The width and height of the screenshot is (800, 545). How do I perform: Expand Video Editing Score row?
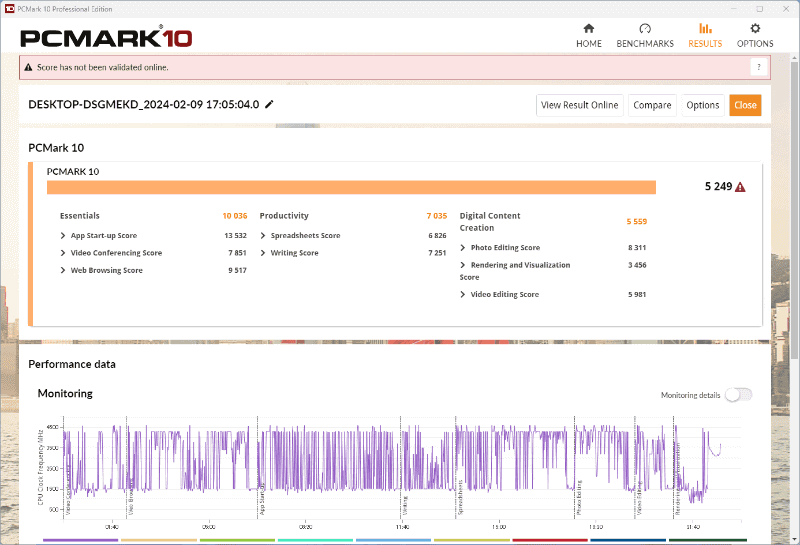[463, 294]
